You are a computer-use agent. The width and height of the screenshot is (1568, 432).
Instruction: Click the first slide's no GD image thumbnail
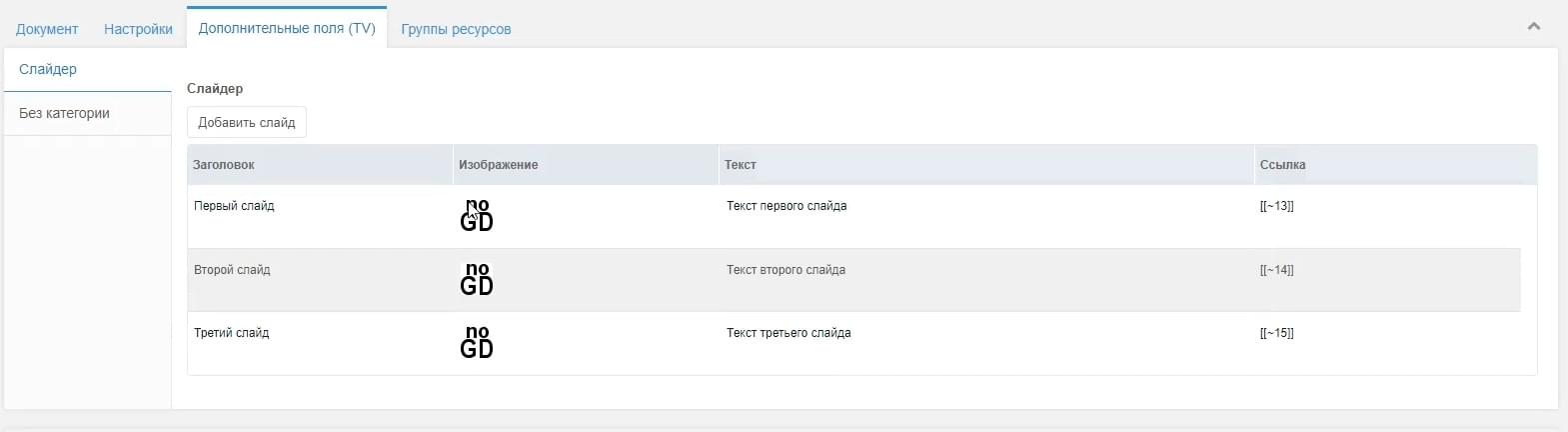[477, 215]
